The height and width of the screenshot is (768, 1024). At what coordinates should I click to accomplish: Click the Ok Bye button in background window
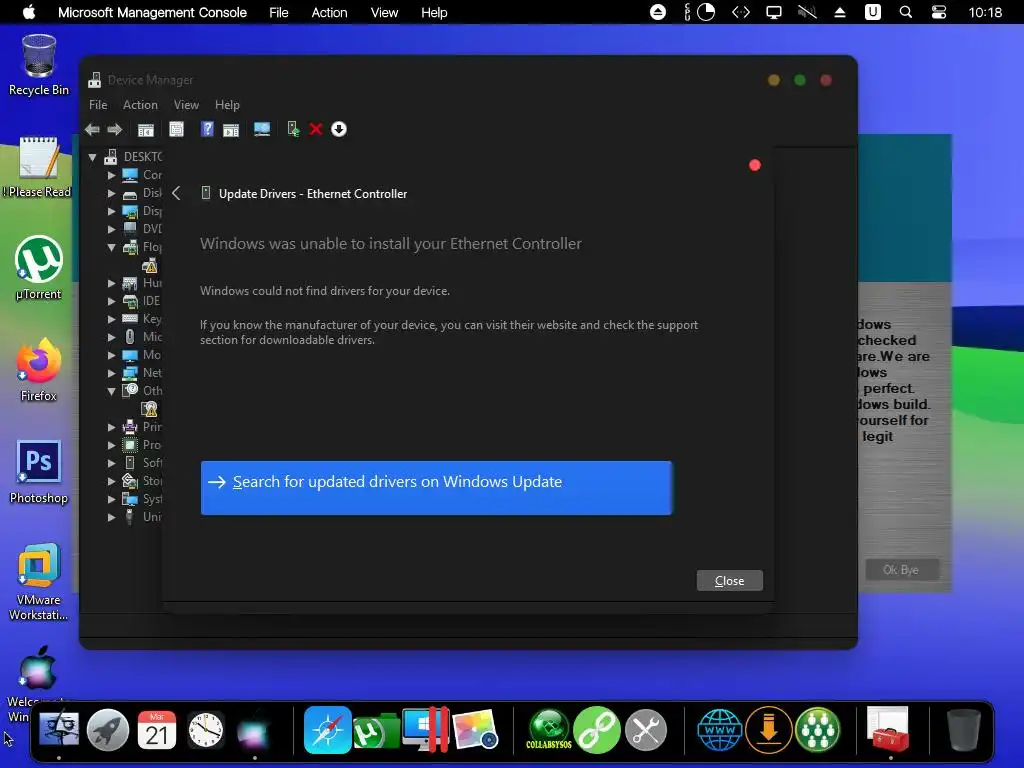pos(901,569)
